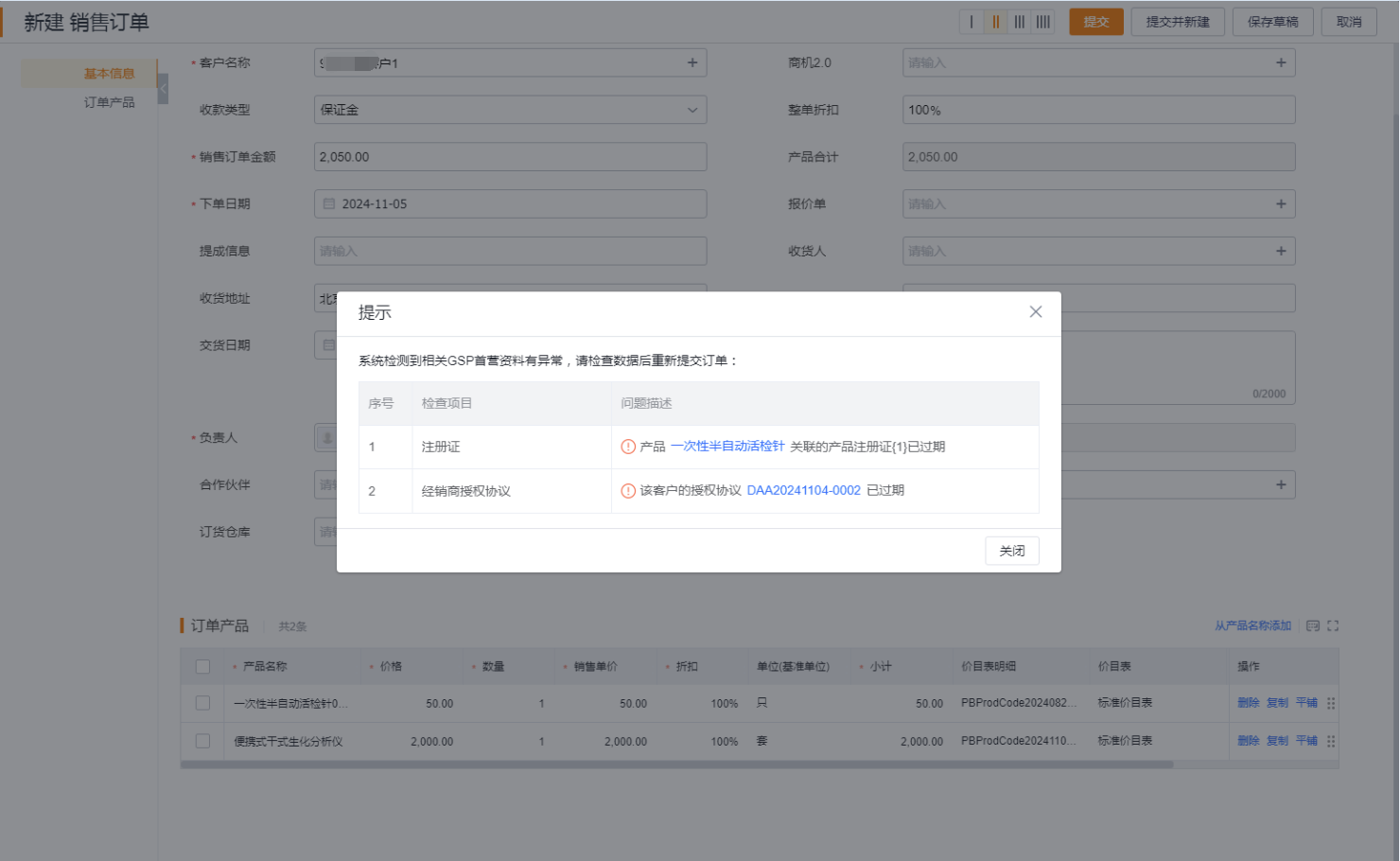Click plus icon in 客户名称 field
Viewport: 1400px width, 861px height.
click(x=692, y=62)
